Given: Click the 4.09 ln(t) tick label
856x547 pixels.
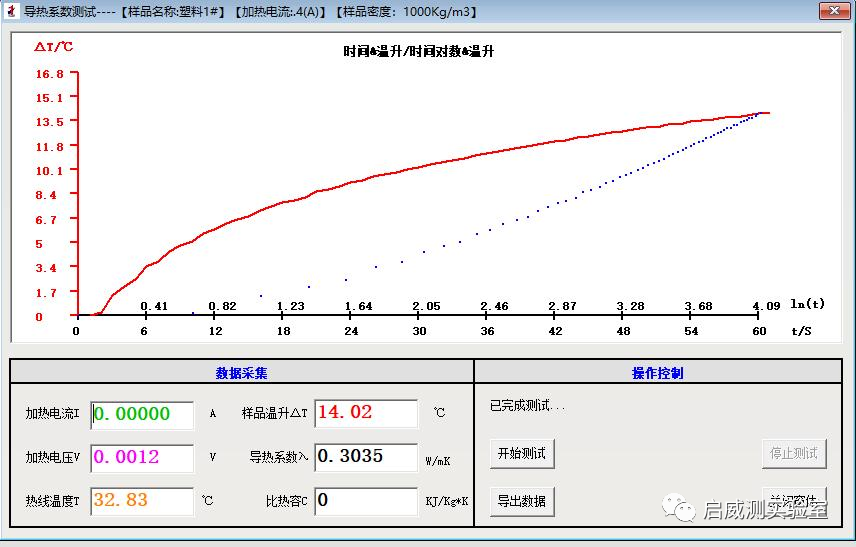Looking at the screenshot, I should [766, 306].
